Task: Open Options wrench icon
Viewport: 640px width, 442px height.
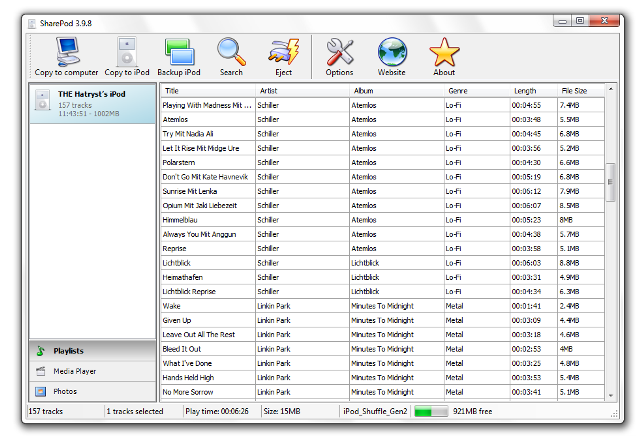Action: pos(339,57)
